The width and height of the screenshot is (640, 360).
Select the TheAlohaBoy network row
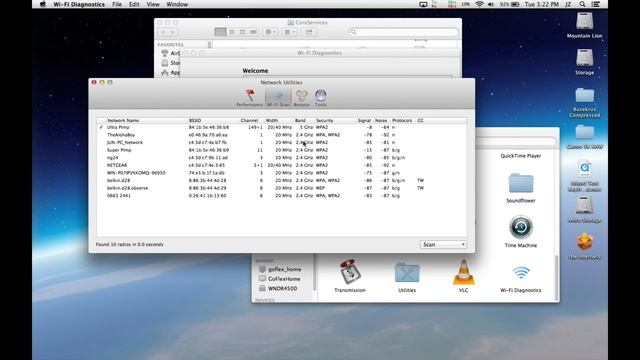tap(281, 135)
